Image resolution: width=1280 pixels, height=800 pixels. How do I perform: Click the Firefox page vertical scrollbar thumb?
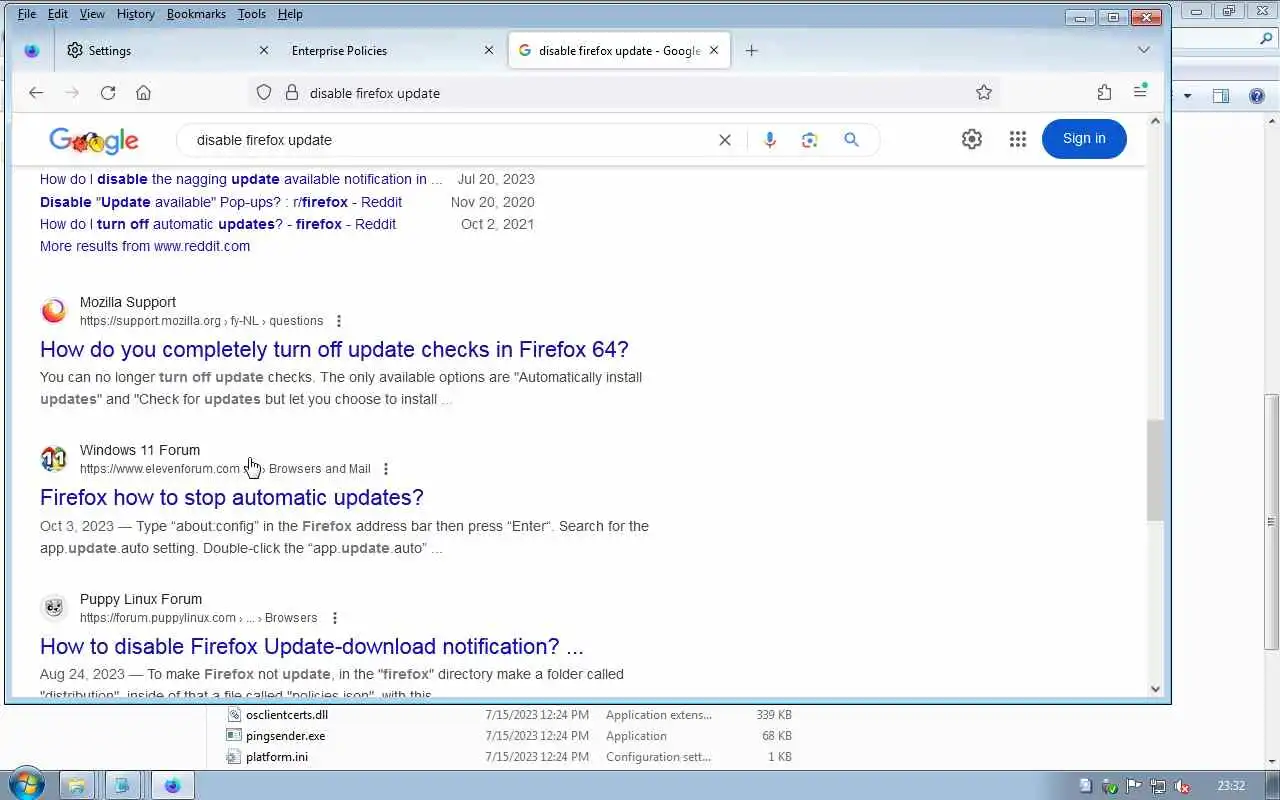point(1155,470)
